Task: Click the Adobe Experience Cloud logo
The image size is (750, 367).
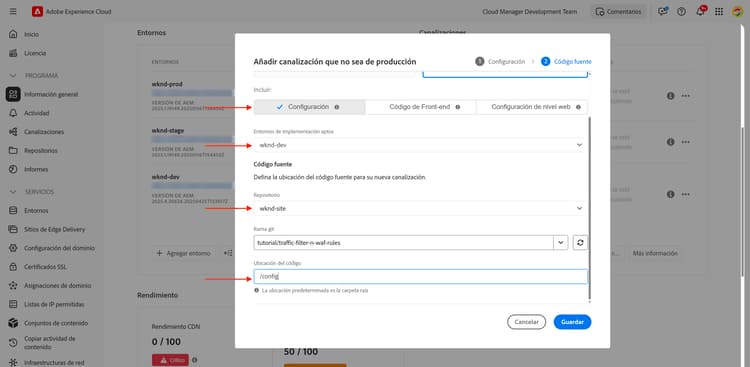Action: [38, 11]
